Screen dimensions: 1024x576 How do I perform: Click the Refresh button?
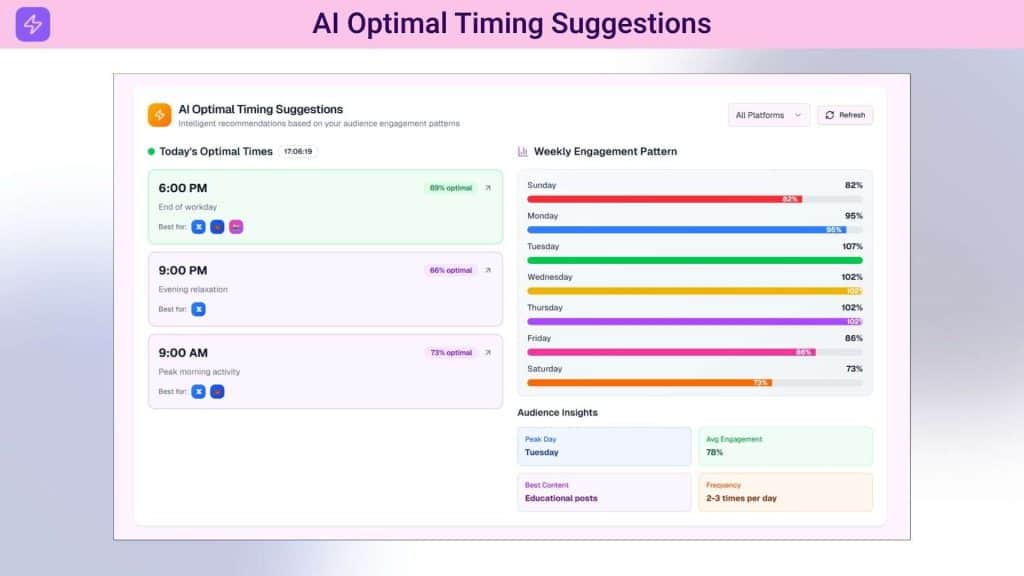[x=845, y=115]
